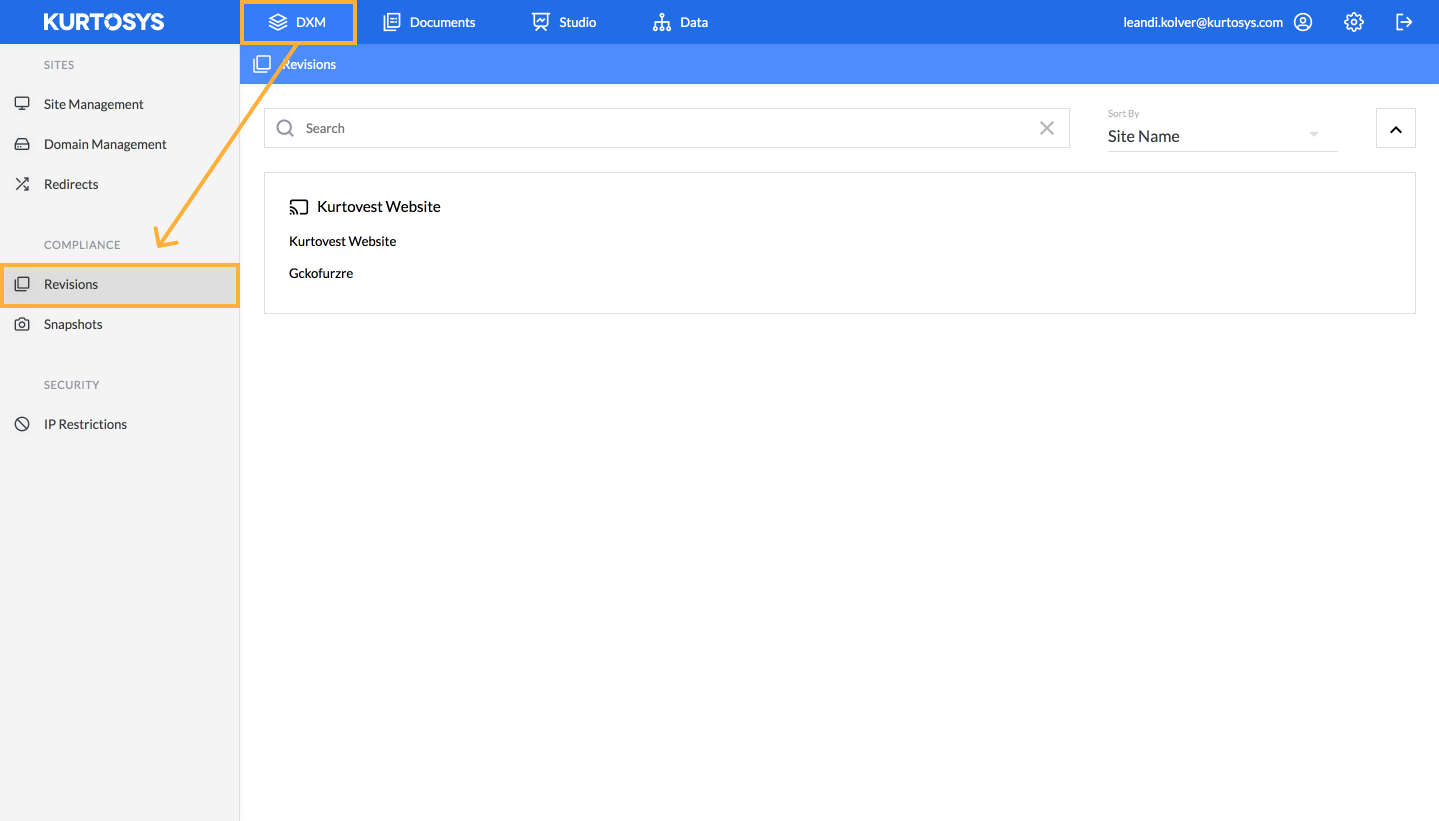This screenshot has width=1439, height=821.
Task: Open the Kurtovest Website heading
Action: point(378,207)
